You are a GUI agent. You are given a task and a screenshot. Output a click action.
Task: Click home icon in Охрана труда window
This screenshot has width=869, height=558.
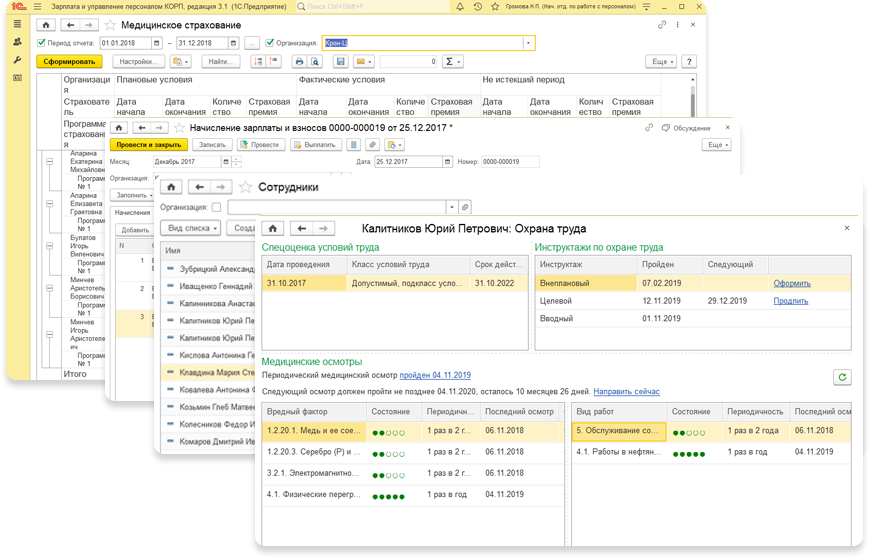(274, 228)
